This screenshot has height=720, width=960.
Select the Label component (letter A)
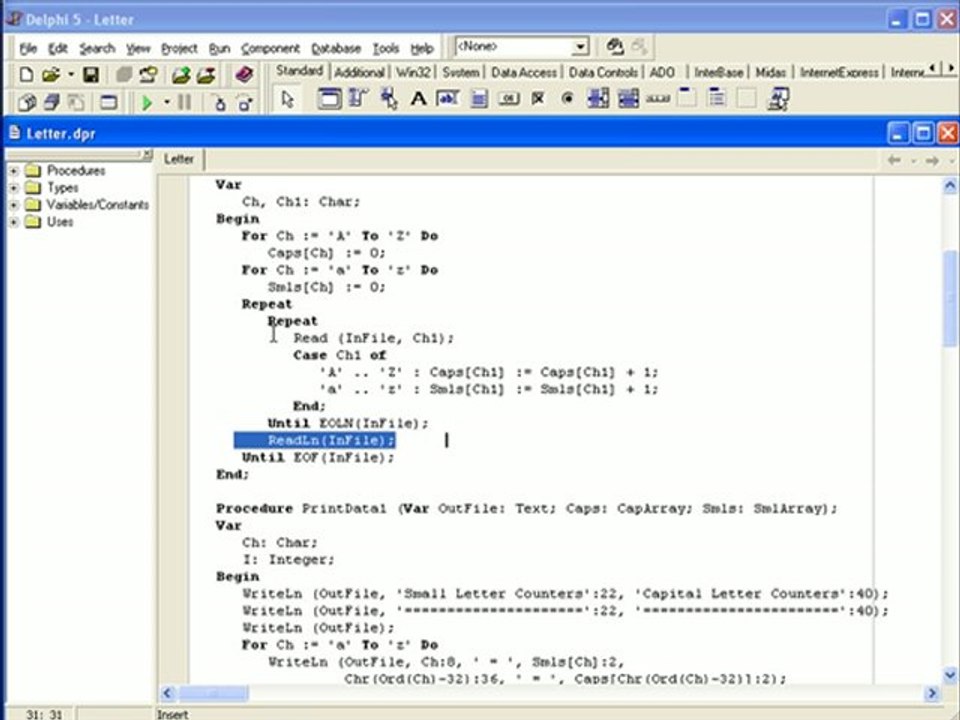pos(418,99)
